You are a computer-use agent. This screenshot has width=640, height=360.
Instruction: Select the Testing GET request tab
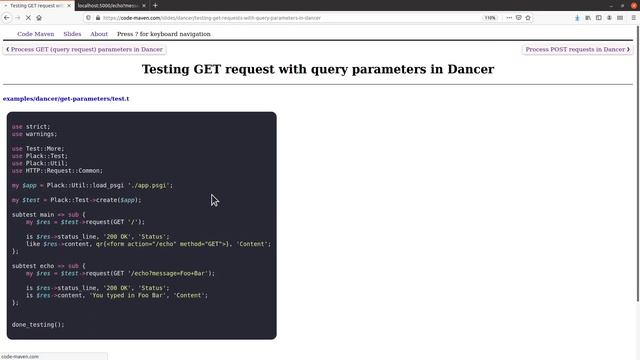point(37,6)
